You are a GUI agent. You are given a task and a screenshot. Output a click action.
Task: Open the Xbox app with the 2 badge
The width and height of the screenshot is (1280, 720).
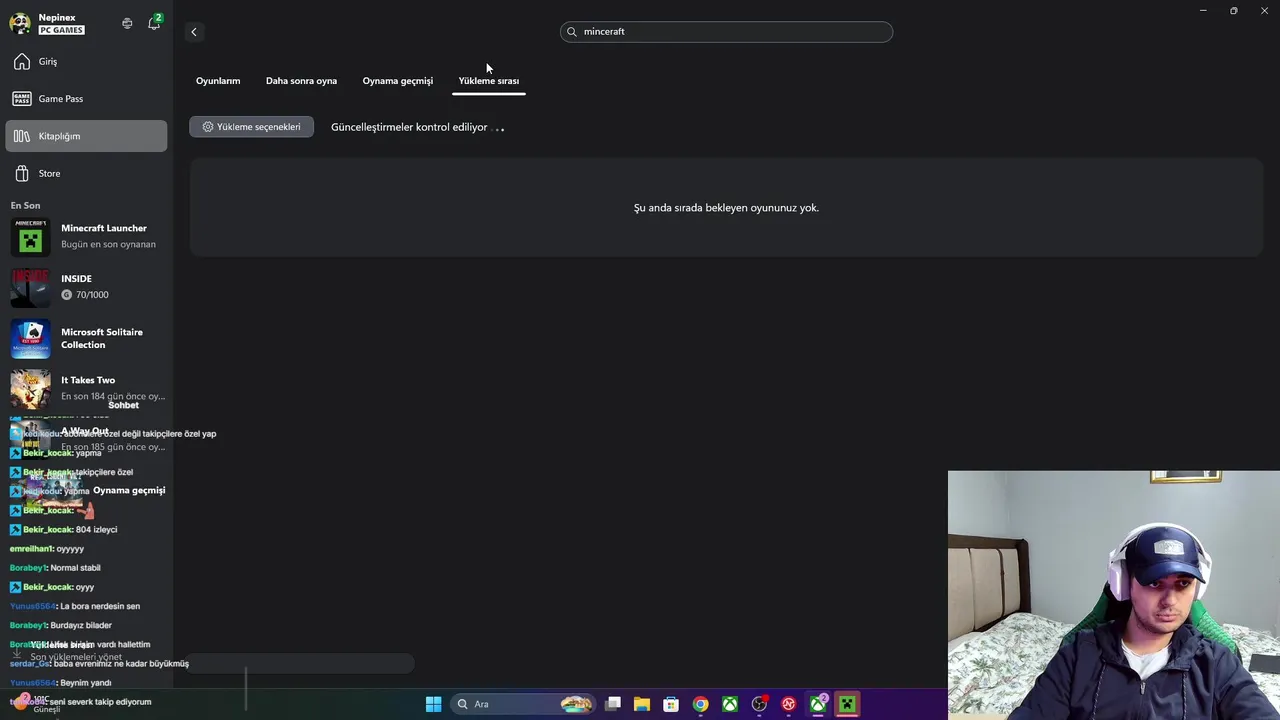coord(818,704)
